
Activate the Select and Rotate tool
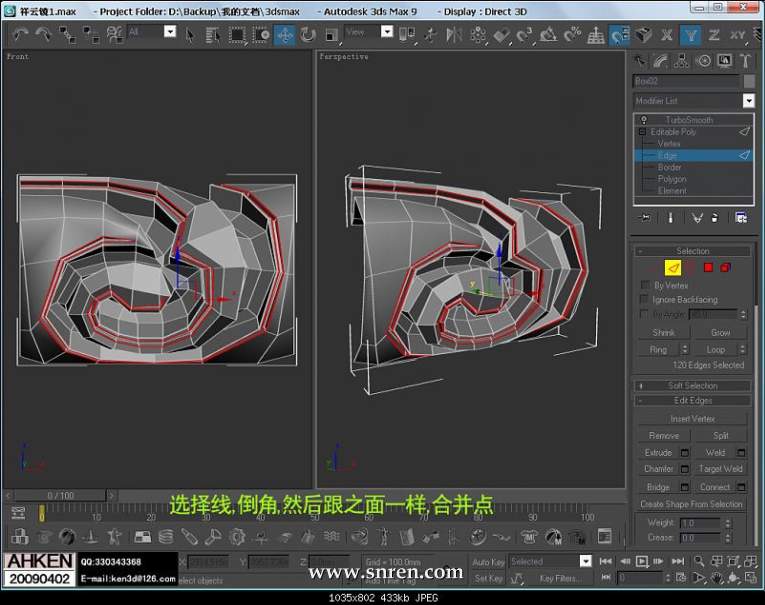pyautogui.click(x=308, y=34)
